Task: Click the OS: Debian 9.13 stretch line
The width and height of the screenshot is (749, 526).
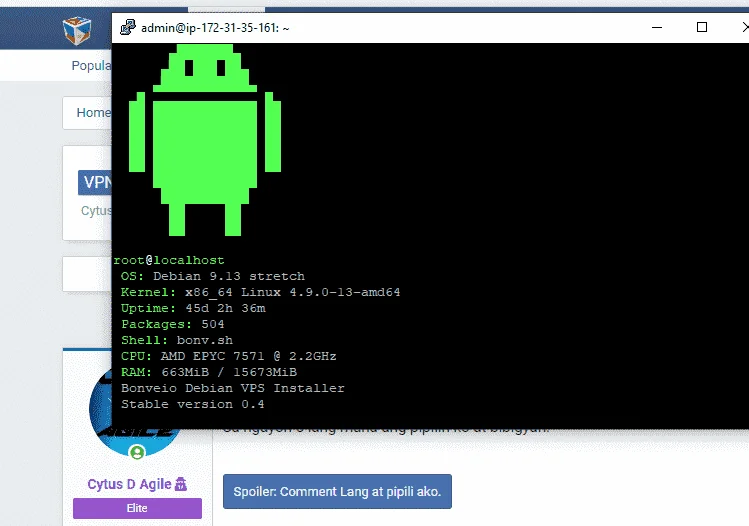Action: (213, 276)
